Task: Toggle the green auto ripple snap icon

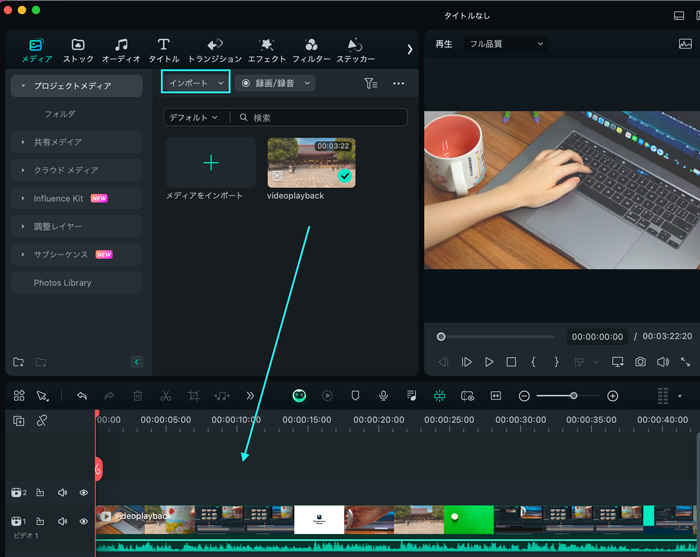Action: pyautogui.click(x=439, y=395)
